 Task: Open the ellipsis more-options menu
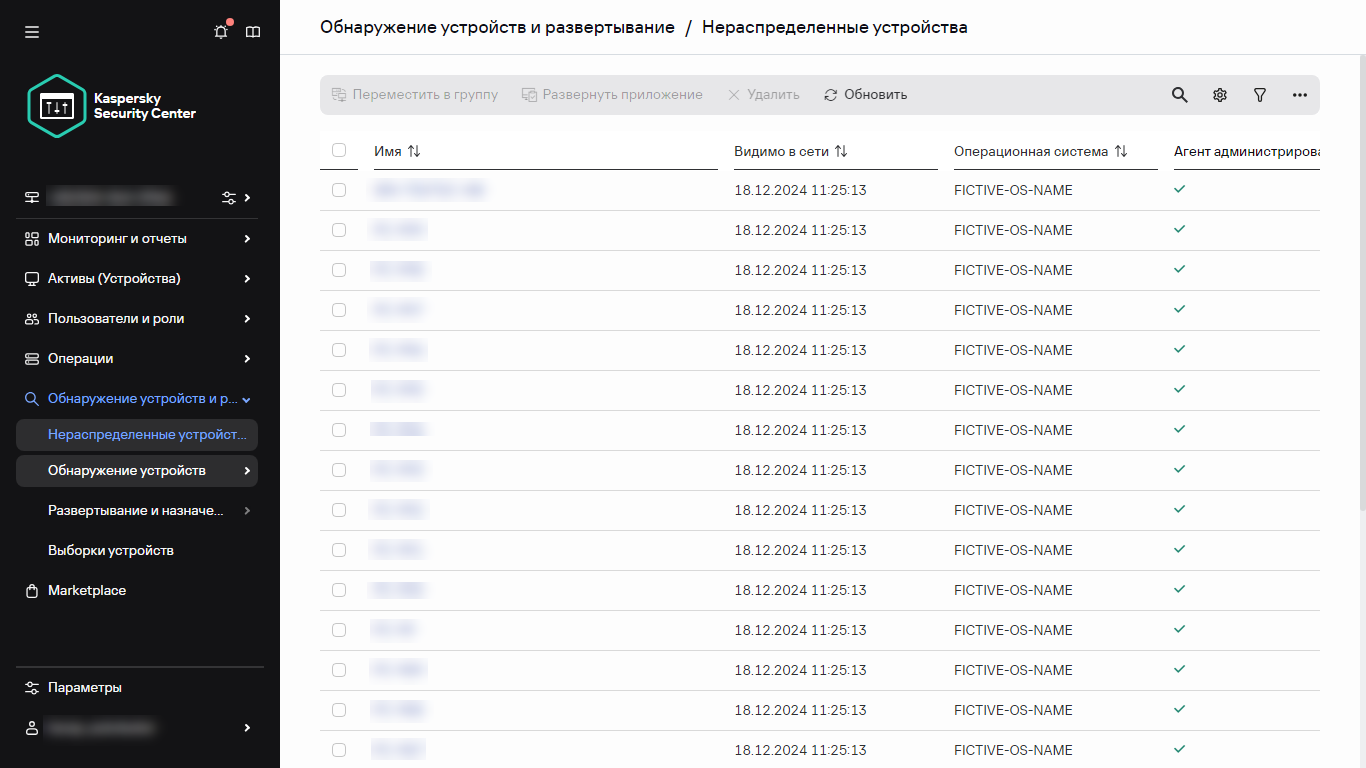[1299, 94]
